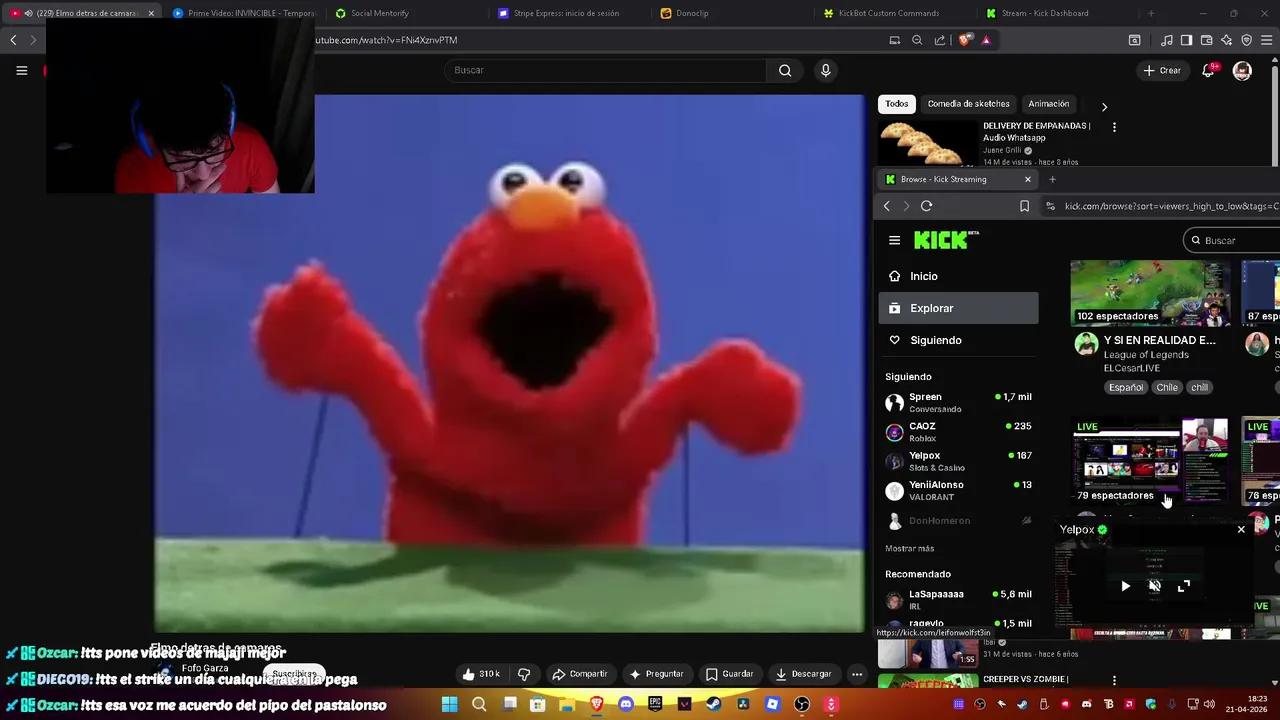Open YouTube notifications bell
Screen dimensions: 1280x720
tap(1209, 70)
